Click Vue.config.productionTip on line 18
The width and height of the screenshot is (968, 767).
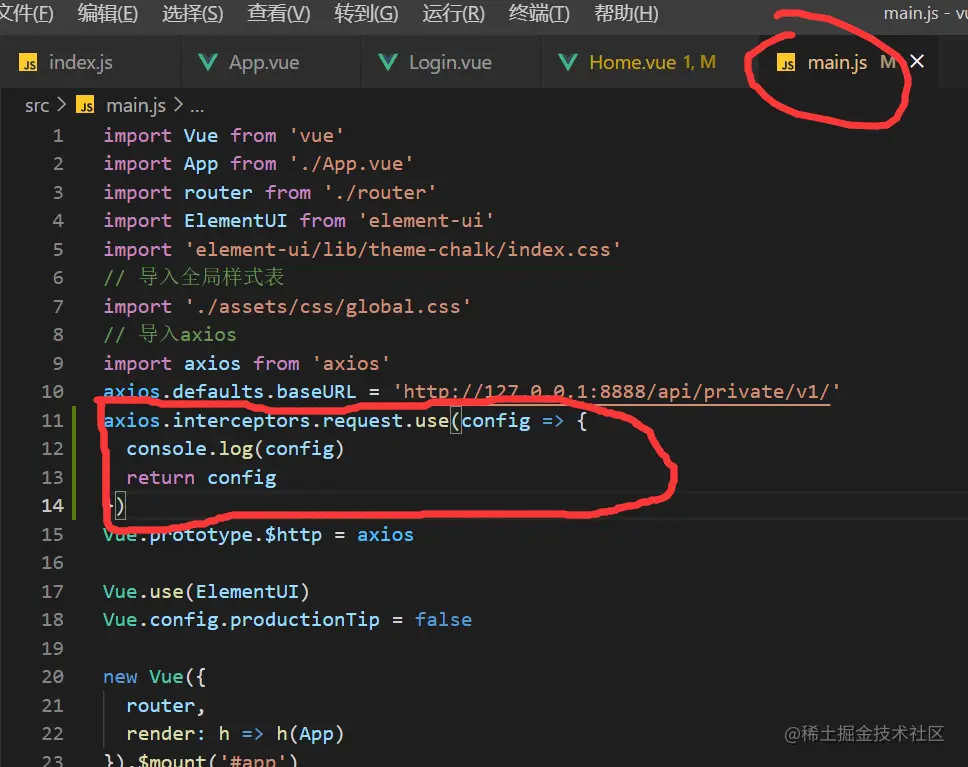pos(241,619)
